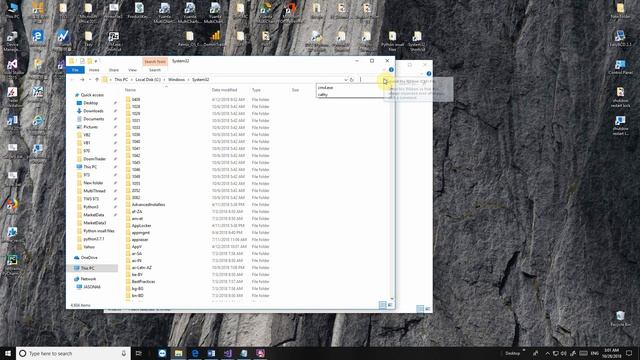Open Visual Studio taskbar icon
The height and width of the screenshot is (360, 640).
(227, 353)
